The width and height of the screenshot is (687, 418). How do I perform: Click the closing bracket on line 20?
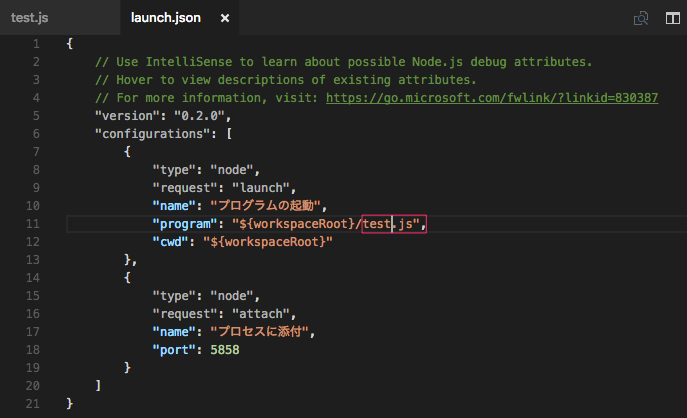tap(98, 386)
